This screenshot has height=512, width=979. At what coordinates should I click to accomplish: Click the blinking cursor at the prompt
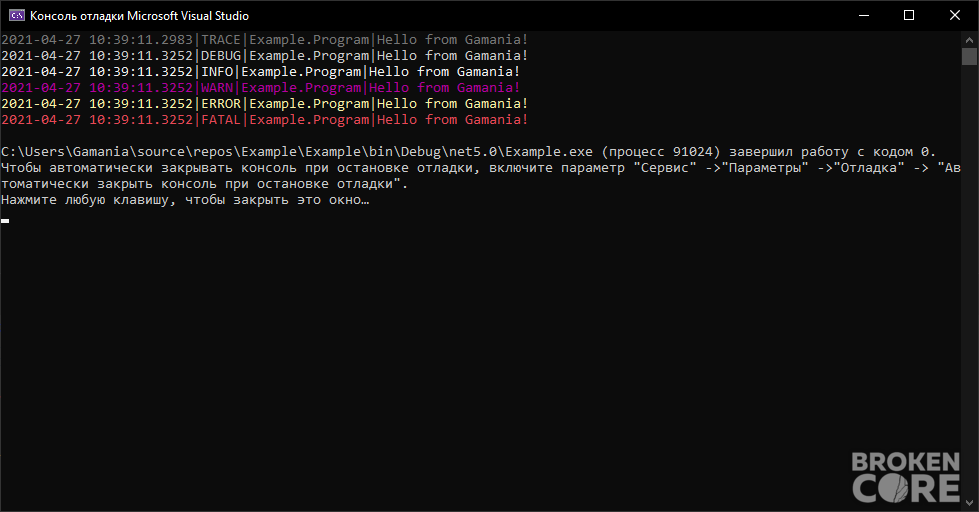point(5,220)
